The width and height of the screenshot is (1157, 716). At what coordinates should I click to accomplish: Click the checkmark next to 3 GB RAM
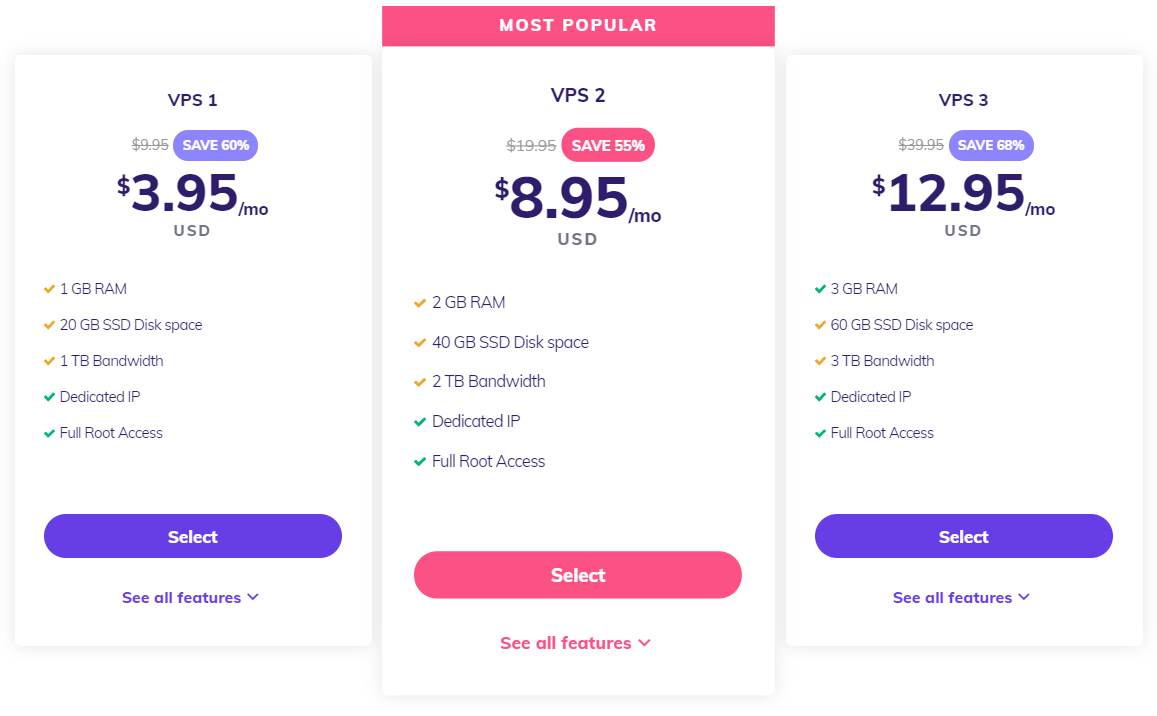[819, 288]
